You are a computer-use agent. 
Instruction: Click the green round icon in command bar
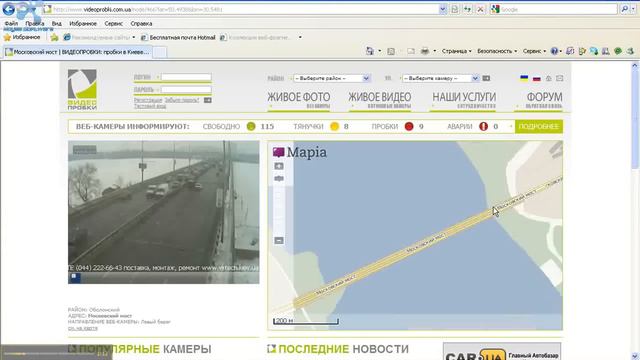(x=618, y=51)
